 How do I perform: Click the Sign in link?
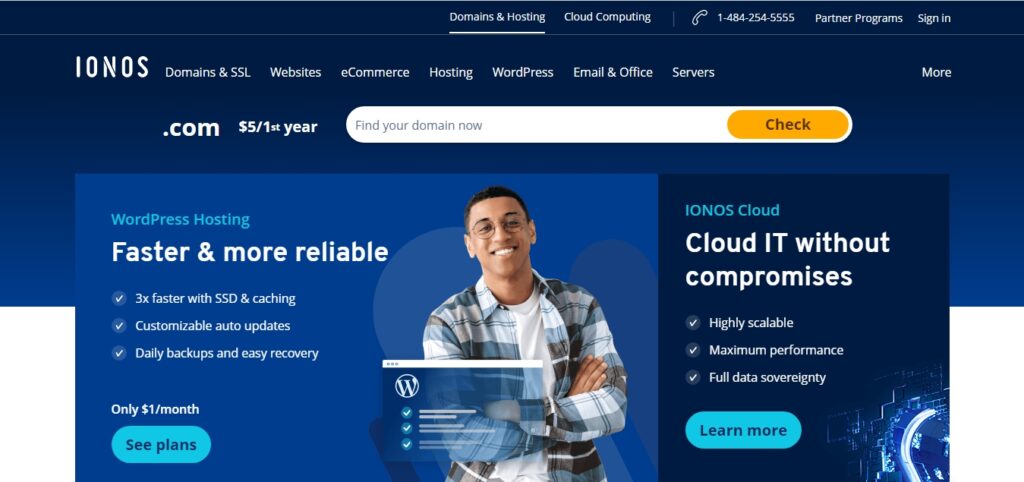(x=934, y=18)
